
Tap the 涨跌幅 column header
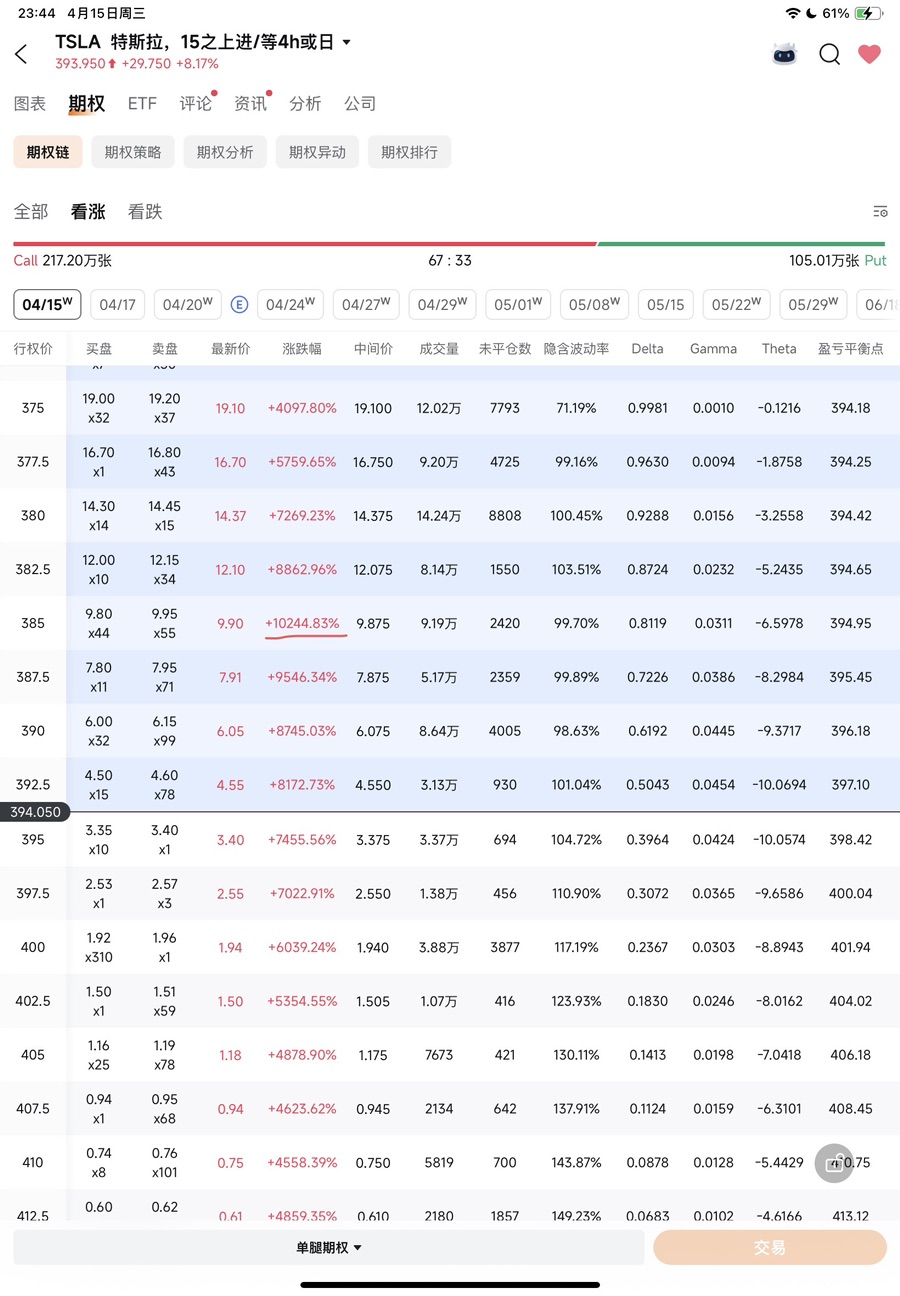302,349
